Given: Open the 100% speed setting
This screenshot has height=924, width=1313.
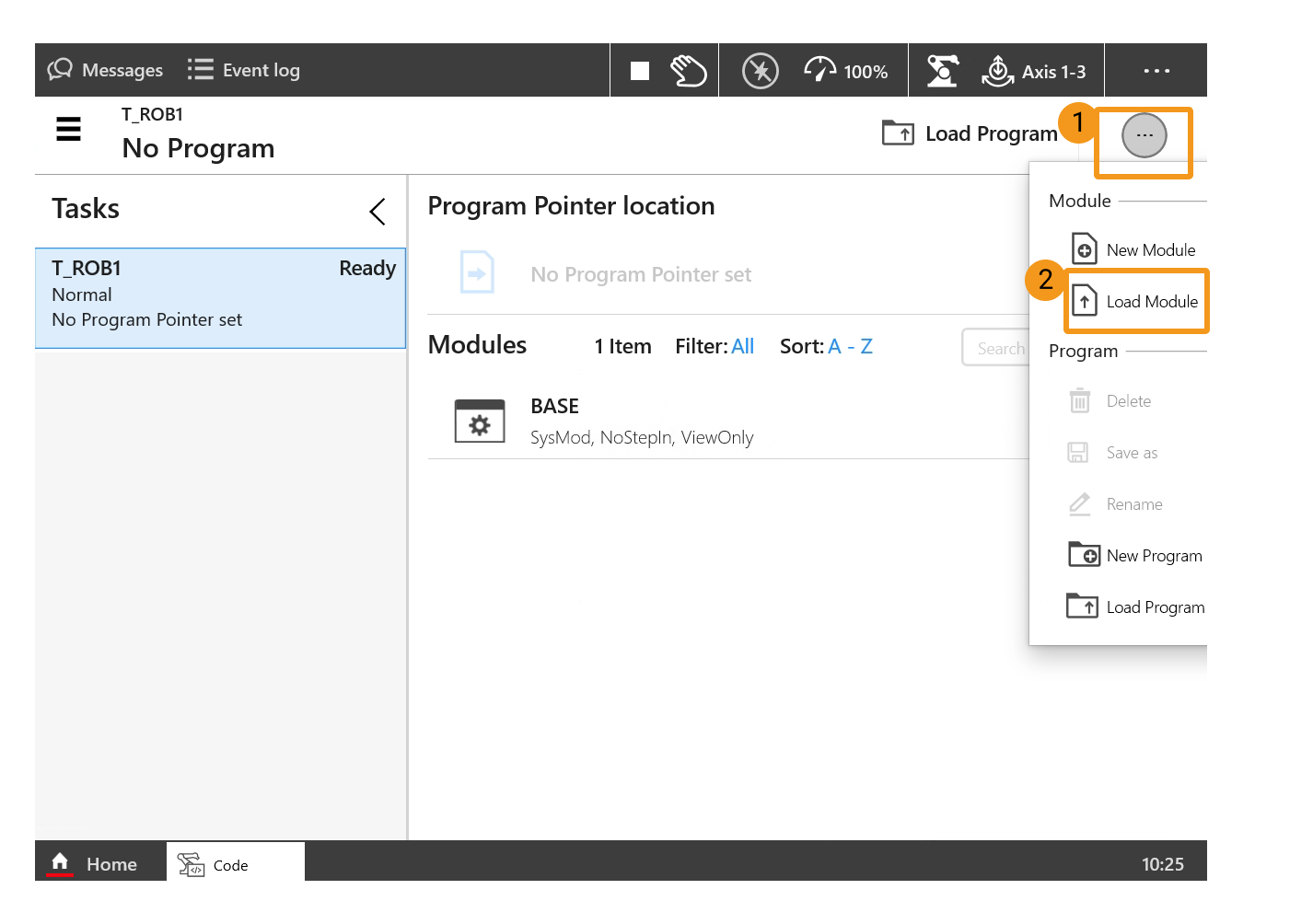Looking at the screenshot, I should 846,71.
